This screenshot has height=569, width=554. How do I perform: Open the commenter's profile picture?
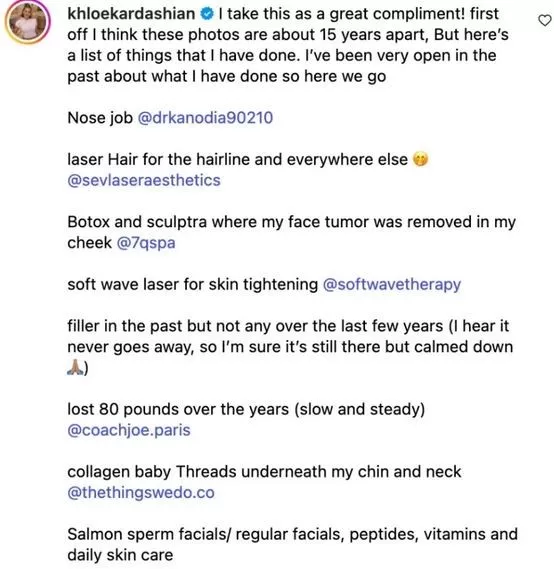28,22
